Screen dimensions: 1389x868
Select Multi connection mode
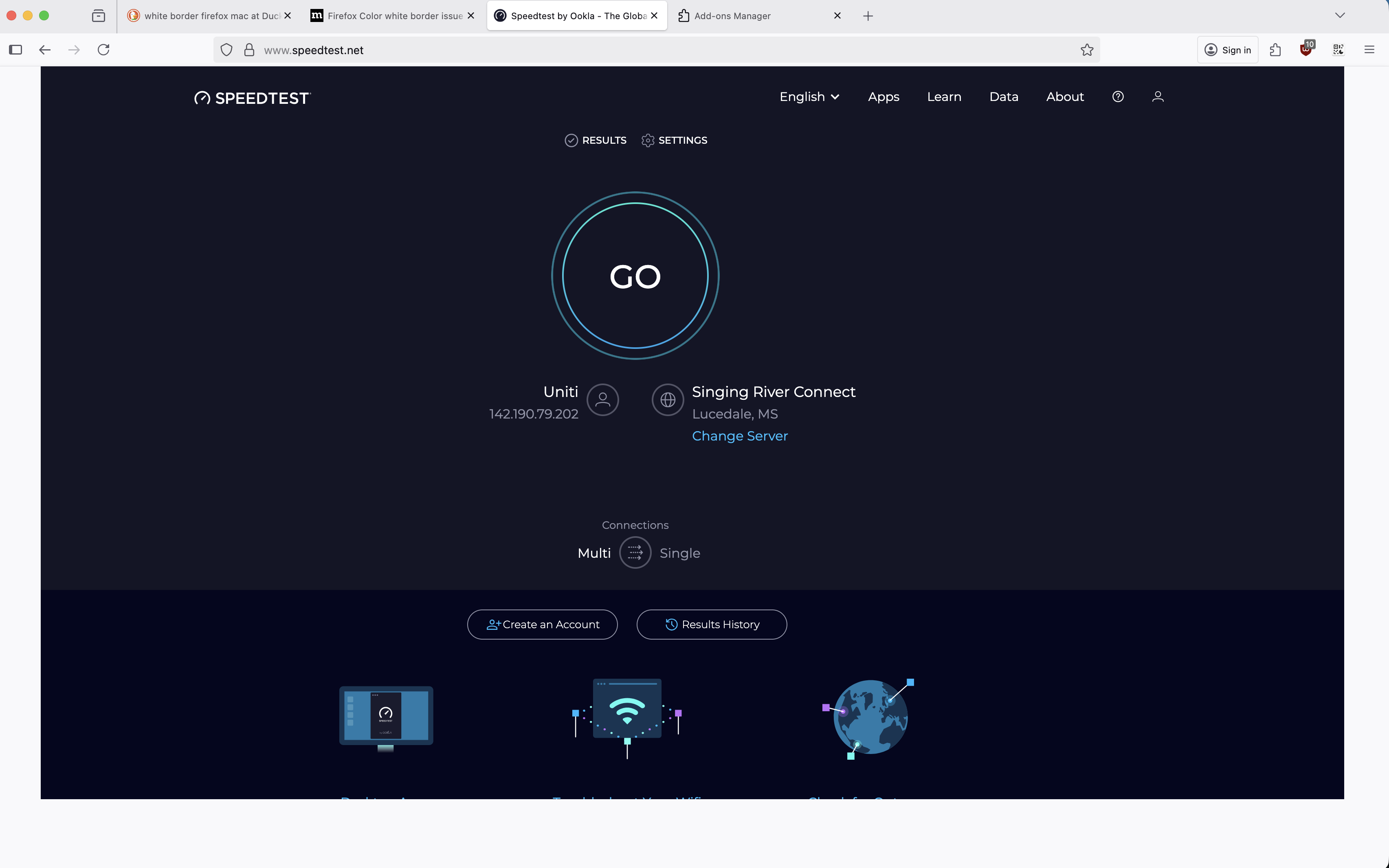594,553
